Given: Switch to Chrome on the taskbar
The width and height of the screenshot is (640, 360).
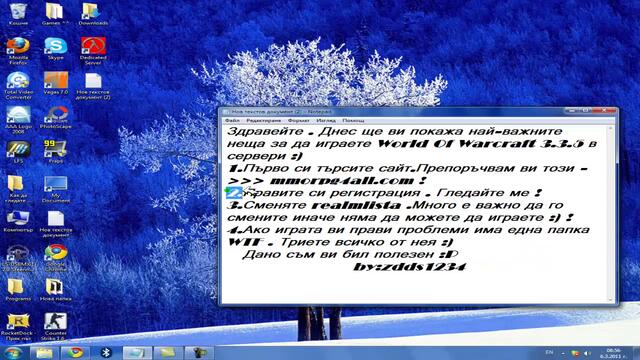Looking at the screenshot, I should tap(75, 353).
